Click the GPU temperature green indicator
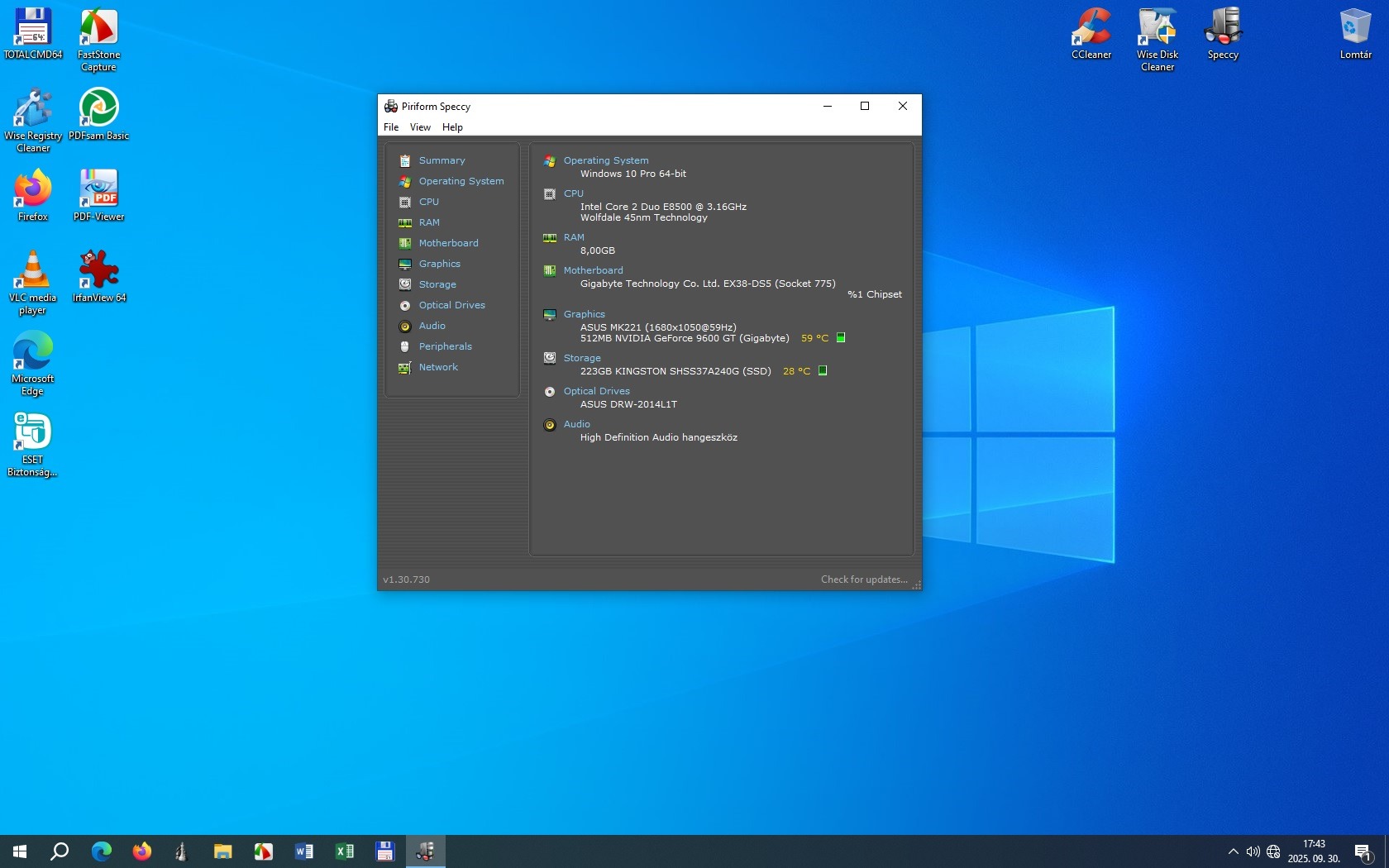Image resolution: width=1389 pixels, height=868 pixels. (841, 337)
